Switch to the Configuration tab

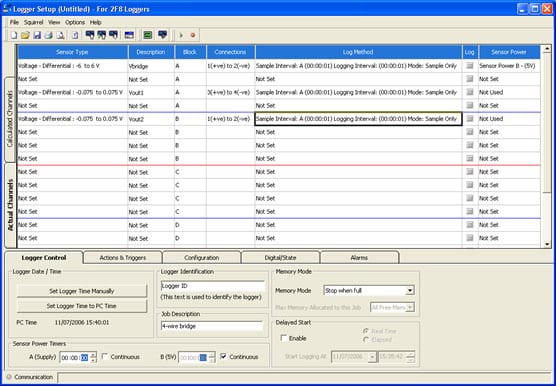(x=201, y=258)
